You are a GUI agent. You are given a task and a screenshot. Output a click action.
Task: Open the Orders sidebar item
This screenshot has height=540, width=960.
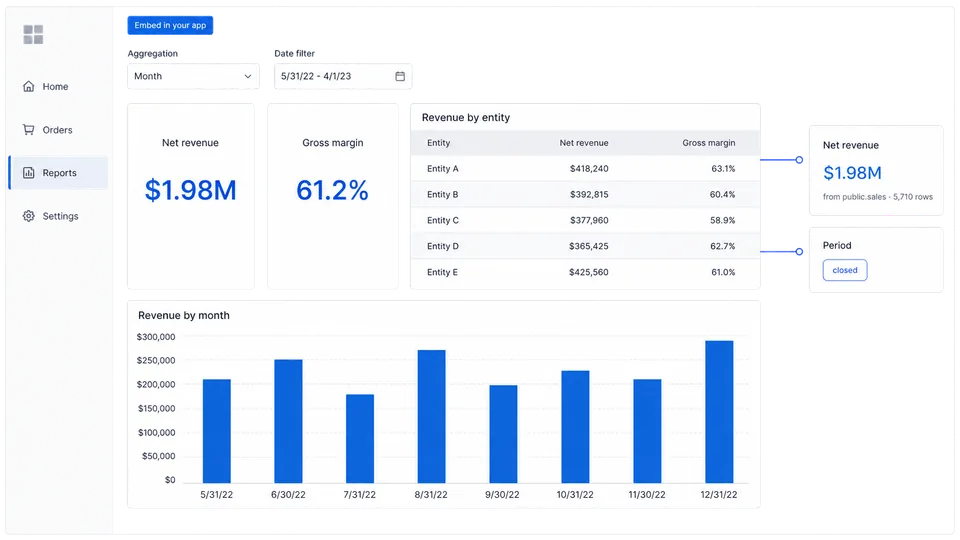(58, 130)
